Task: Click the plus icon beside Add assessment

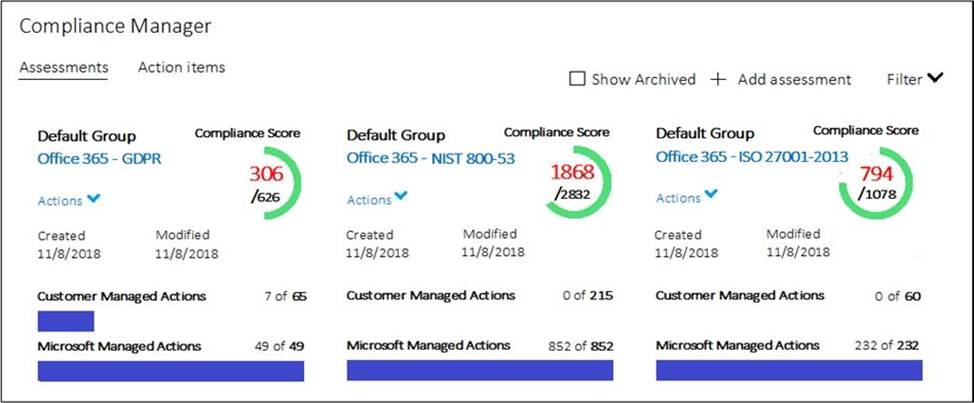Action: [x=718, y=79]
